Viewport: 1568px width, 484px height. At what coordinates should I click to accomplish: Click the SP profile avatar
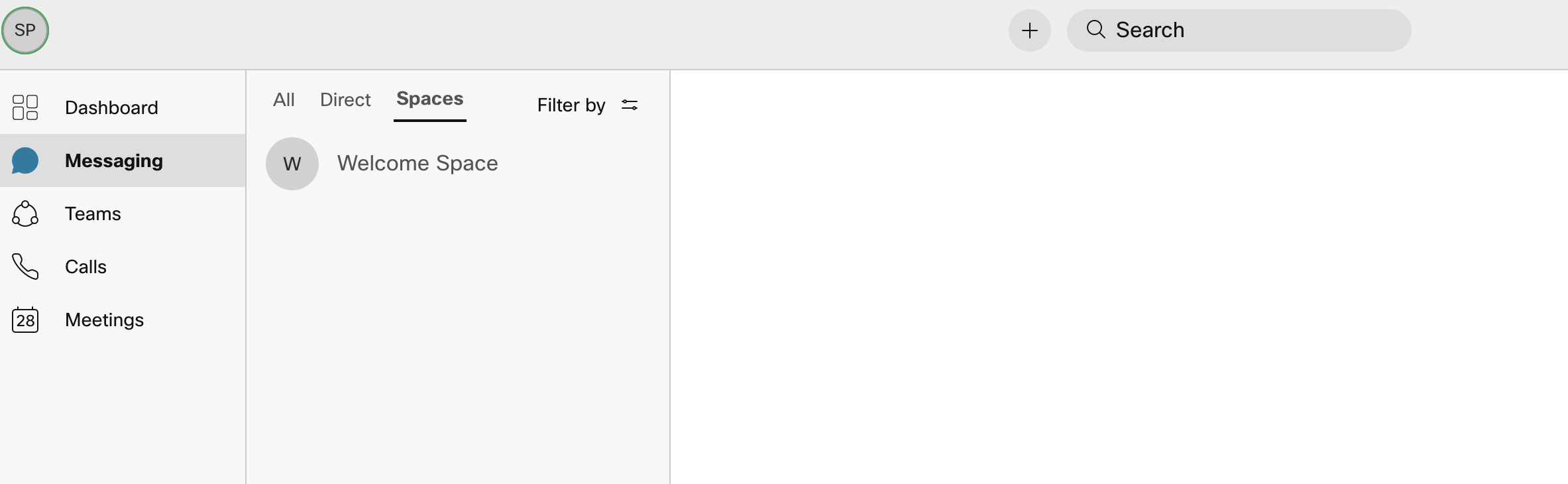pos(25,30)
